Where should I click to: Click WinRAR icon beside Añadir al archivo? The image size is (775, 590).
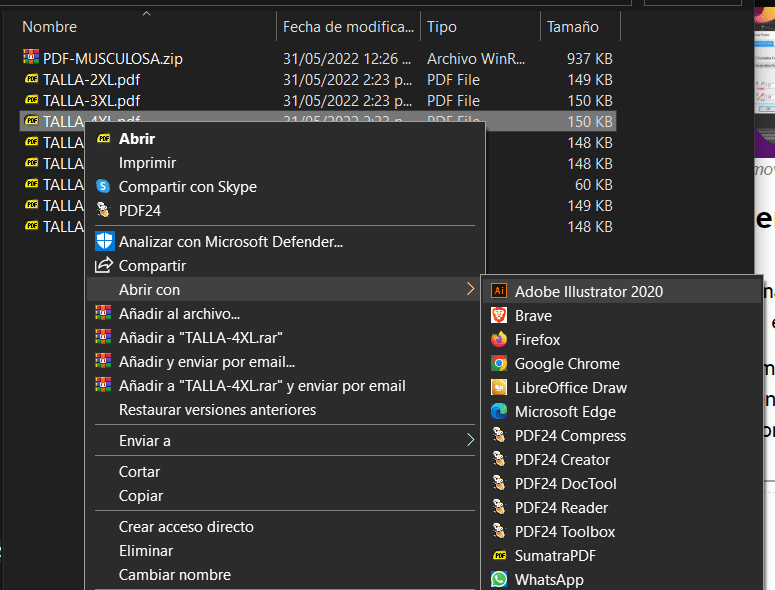click(103, 313)
